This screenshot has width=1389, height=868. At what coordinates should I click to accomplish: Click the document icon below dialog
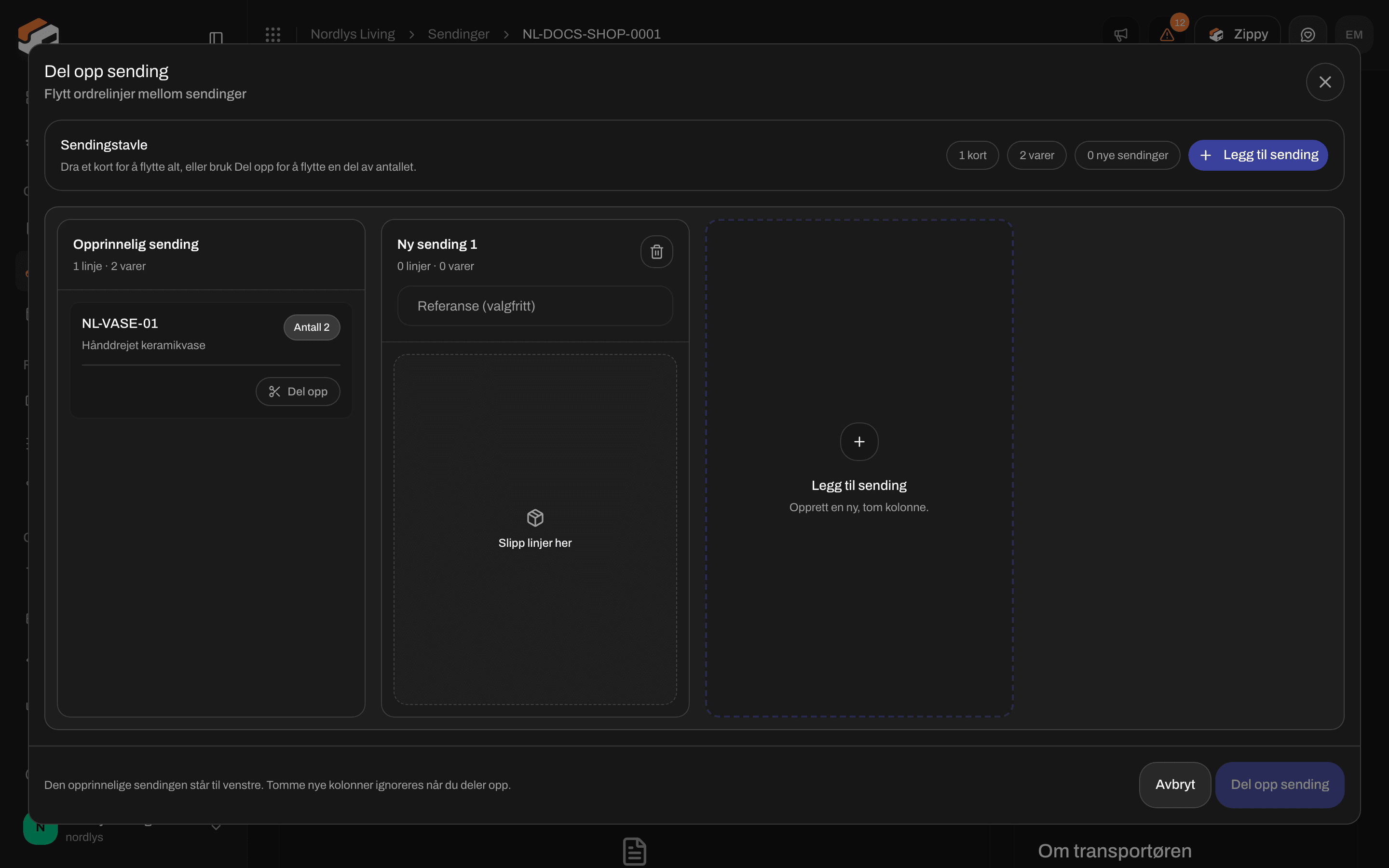click(634, 851)
